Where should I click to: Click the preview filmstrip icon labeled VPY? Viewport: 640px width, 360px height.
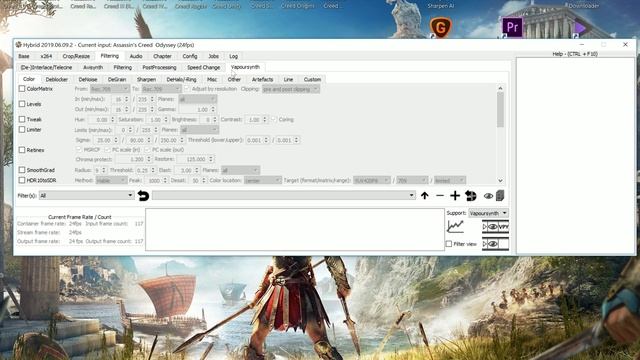coord(496,227)
